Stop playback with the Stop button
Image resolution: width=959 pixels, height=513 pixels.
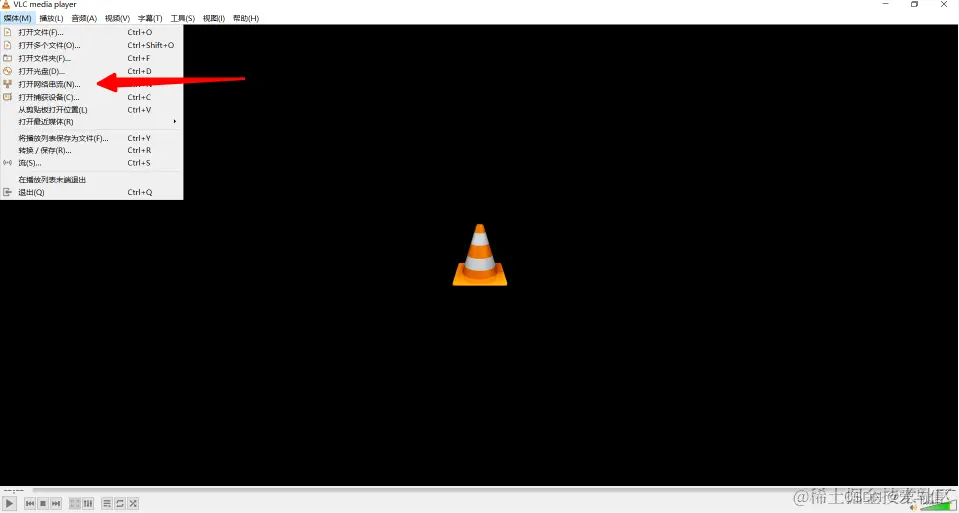[43, 504]
